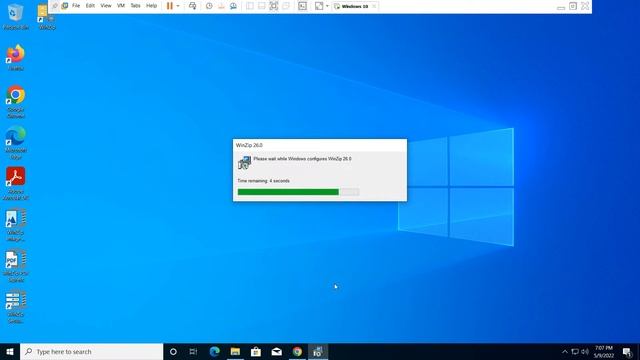Expand the stretch guest dropdown arrow
Image resolution: width=640 pixels, height=360 pixels.
[x=327, y=6]
